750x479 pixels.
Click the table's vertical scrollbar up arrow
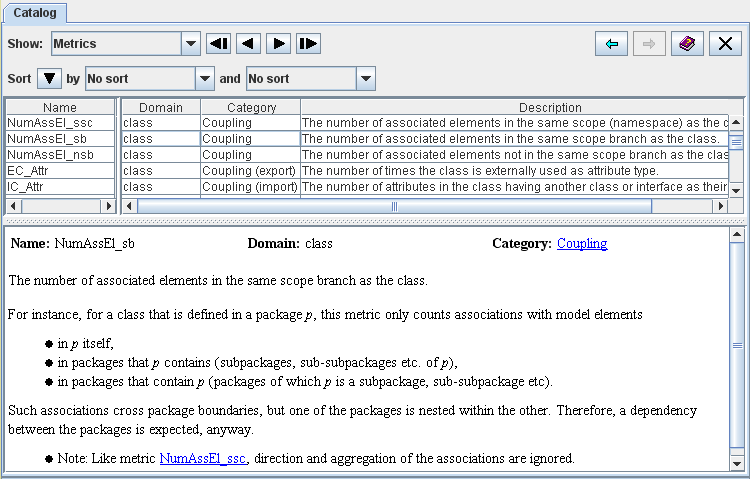pos(736,122)
